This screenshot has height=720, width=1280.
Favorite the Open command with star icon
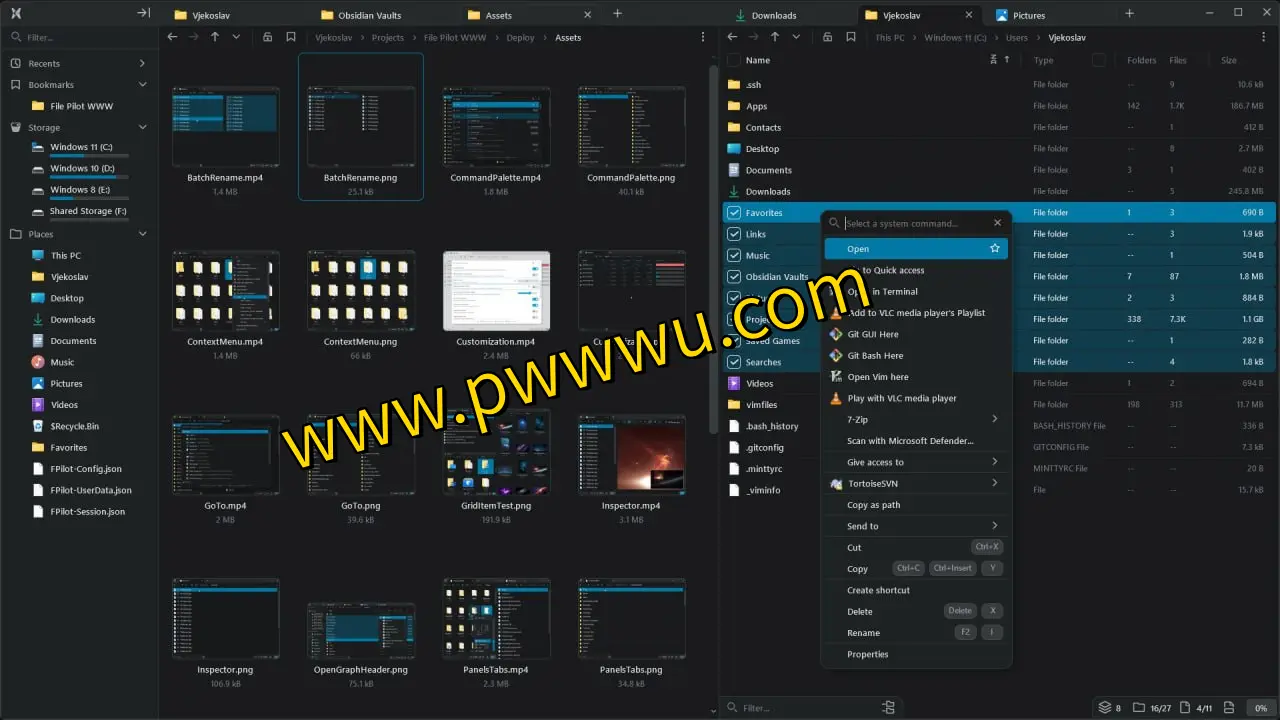994,249
